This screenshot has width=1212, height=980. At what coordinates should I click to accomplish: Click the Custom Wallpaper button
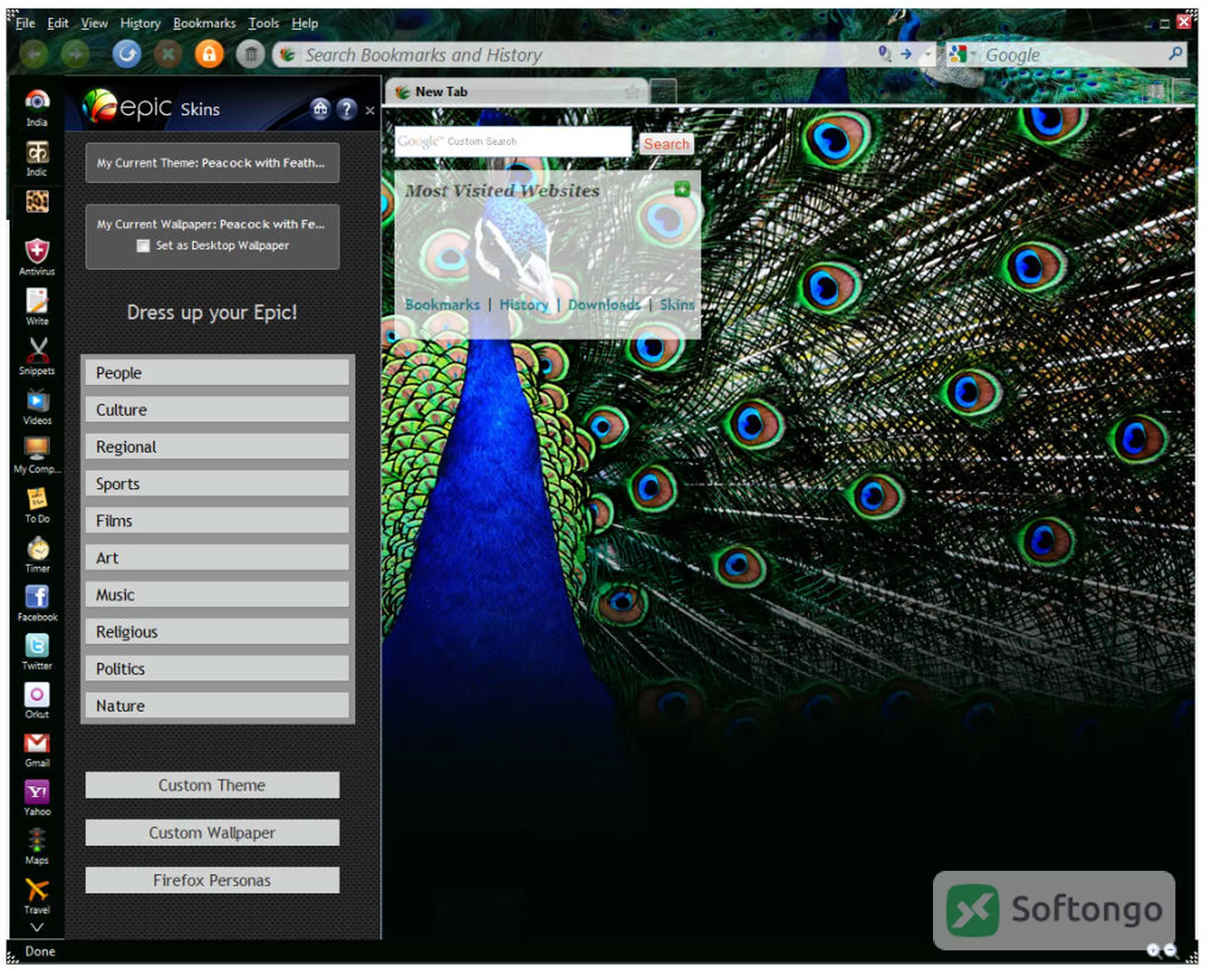[x=213, y=834]
